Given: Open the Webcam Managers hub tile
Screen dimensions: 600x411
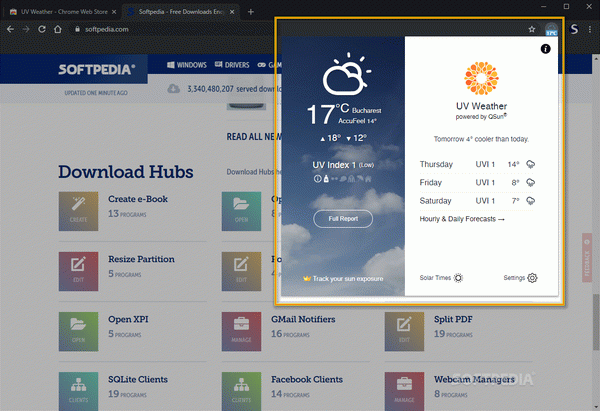Looking at the screenshot, I should coord(404,391).
